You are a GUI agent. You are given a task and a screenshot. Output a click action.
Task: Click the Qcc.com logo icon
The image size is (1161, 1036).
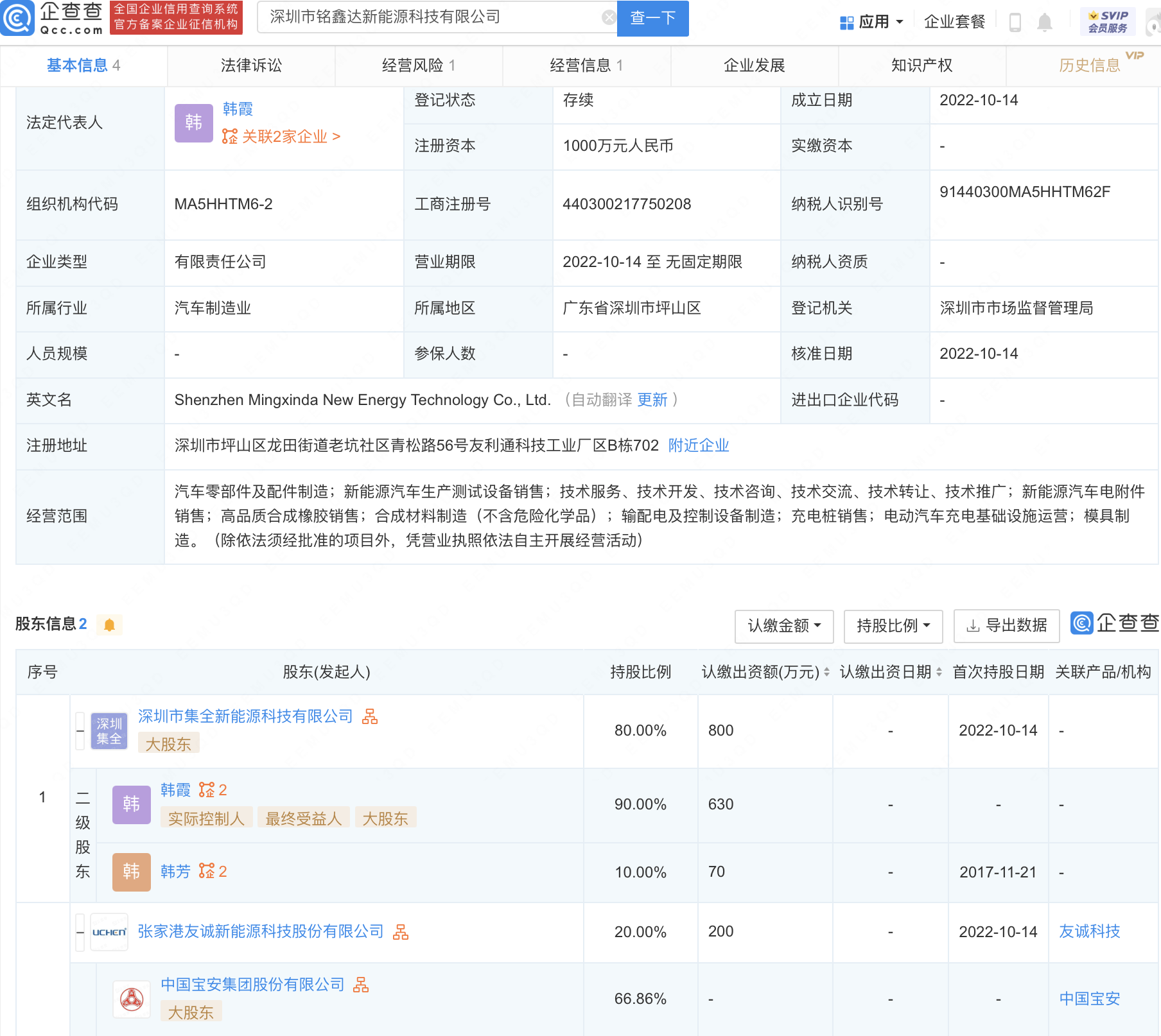coord(17,18)
